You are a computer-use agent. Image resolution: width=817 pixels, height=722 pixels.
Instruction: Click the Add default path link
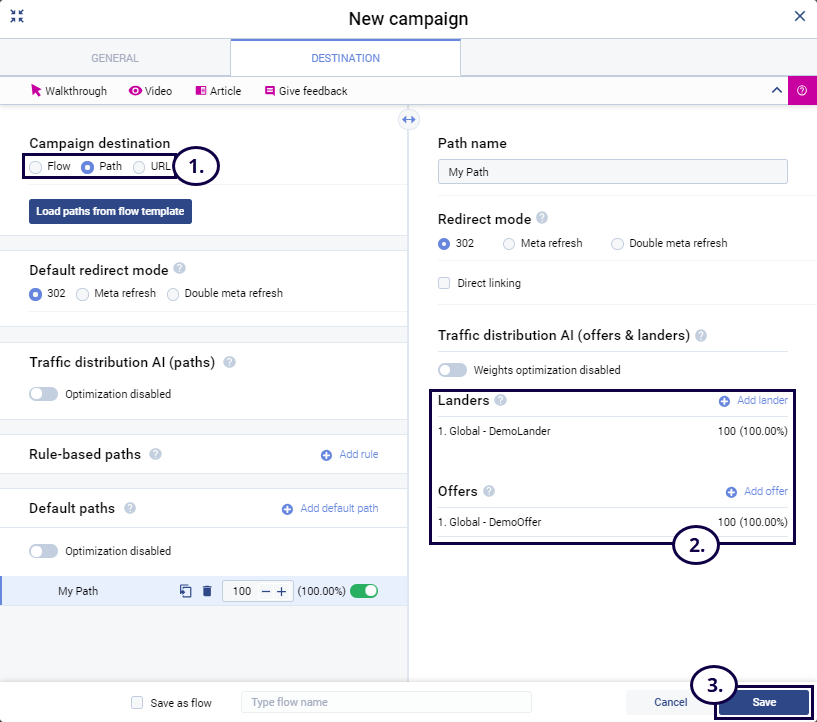tap(330, 508)
